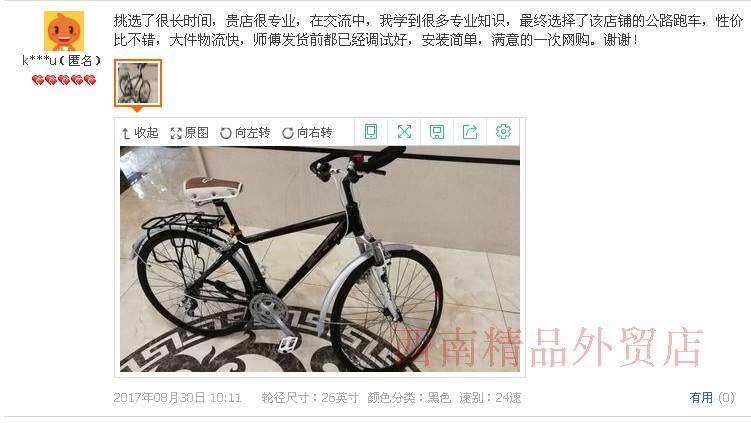This screenshot has height=423, width=751.
Task: Open the green gear settings icon
Action: pos(503,131)
